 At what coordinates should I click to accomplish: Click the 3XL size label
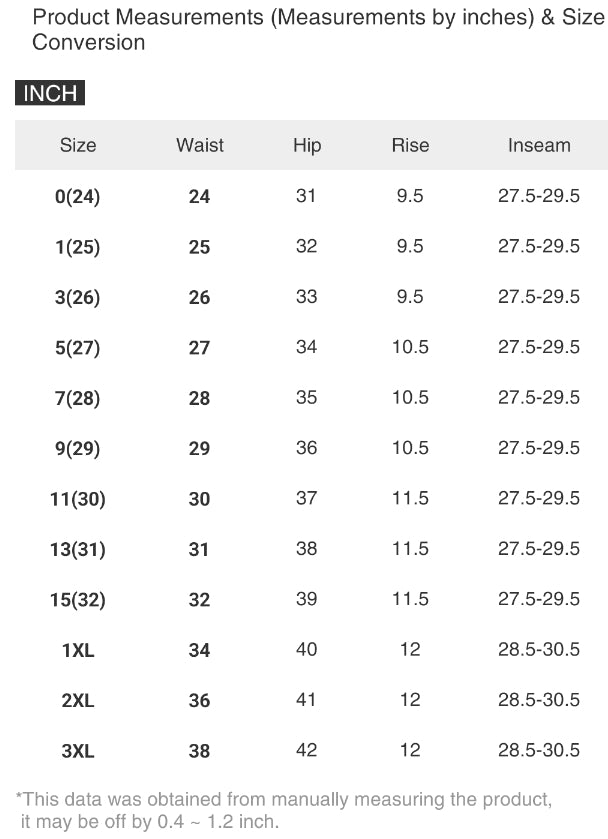[78, 751]
